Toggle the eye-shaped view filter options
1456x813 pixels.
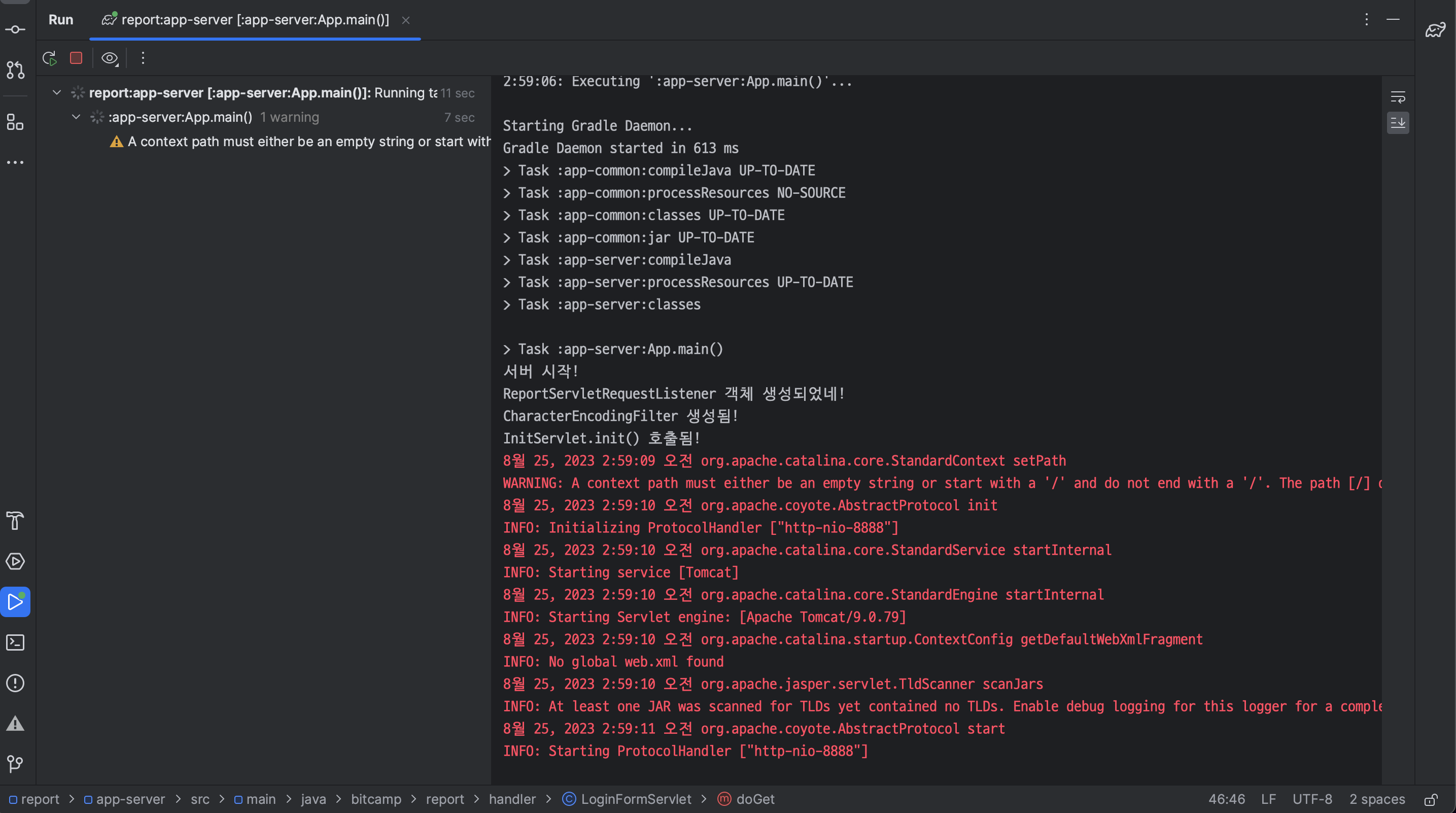(109, 58)
